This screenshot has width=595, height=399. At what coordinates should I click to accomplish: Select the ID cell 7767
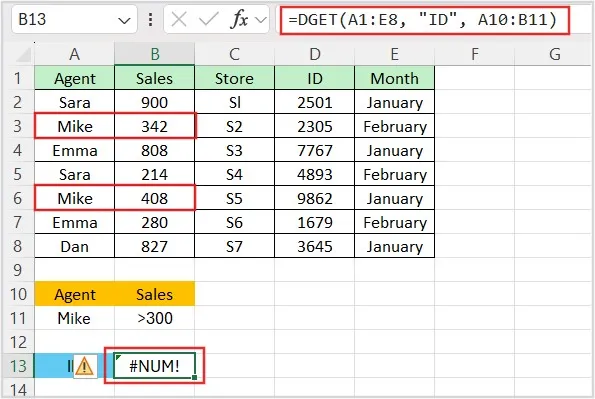[315, 150]
